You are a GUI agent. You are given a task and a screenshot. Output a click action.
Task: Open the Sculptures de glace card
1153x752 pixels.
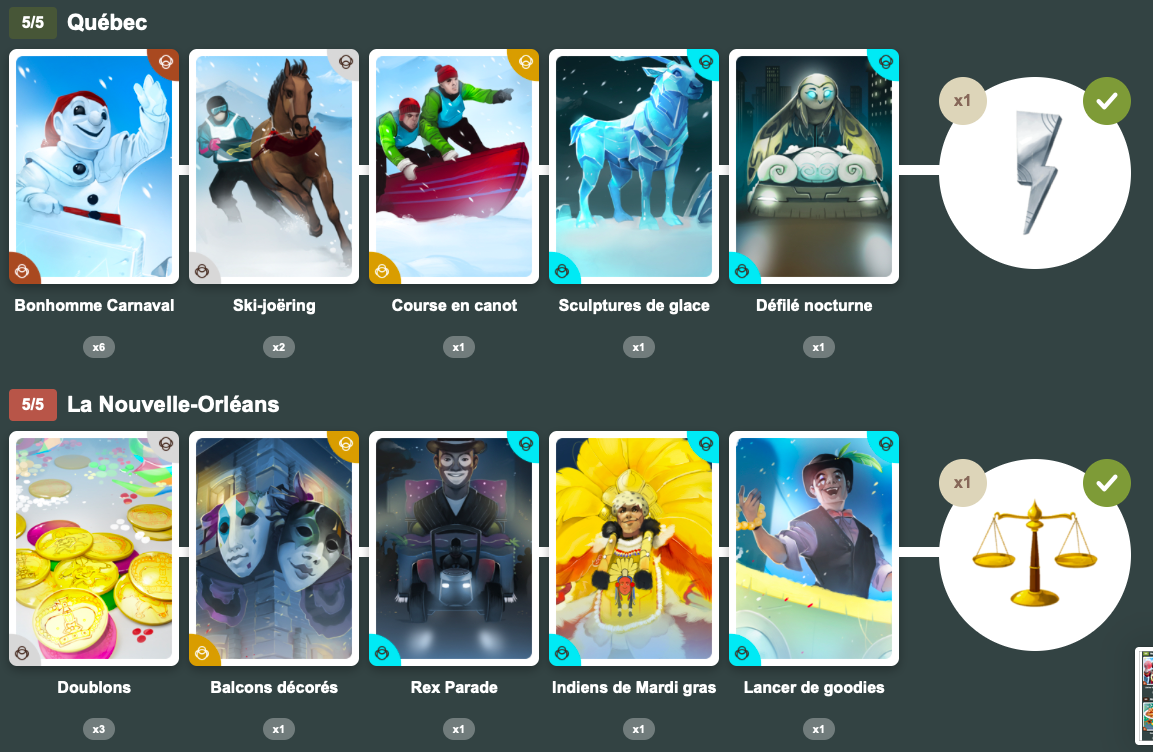pyautogui.click(x=634, y=167)
